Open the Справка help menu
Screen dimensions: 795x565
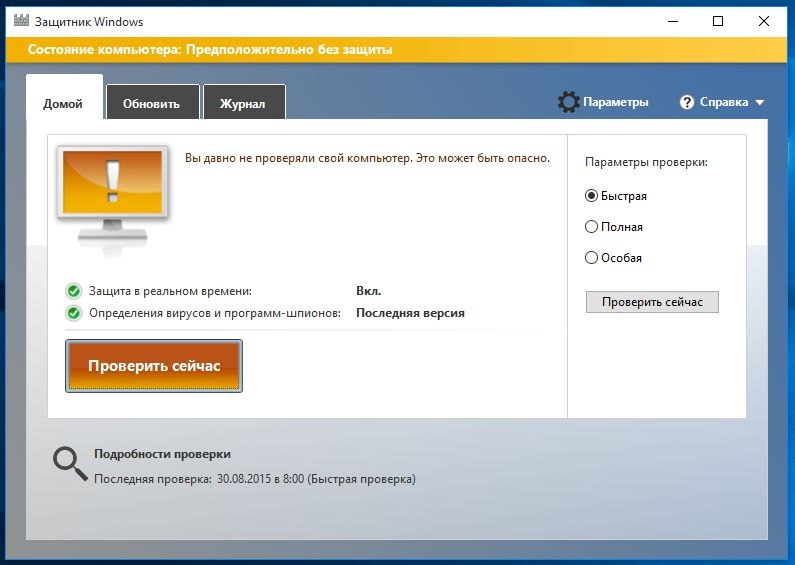[x=724, y=102]
